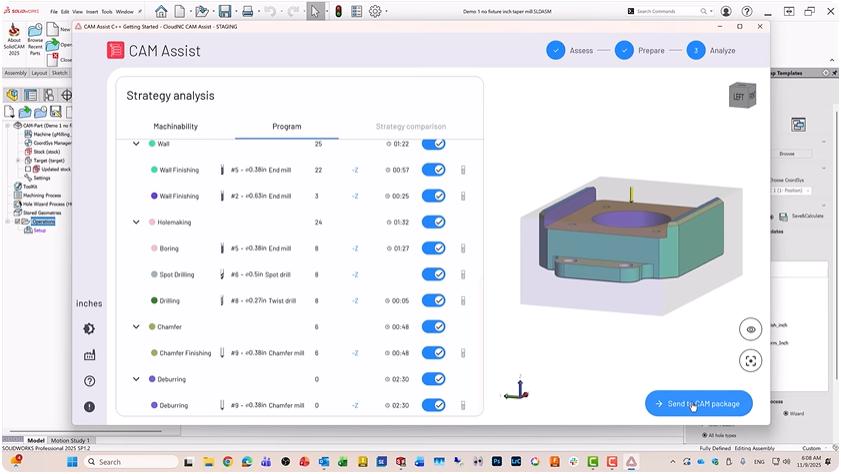Click drag handle on Boring row
The width and height of the screenshot is (841, 474).
tap(463, 248)
